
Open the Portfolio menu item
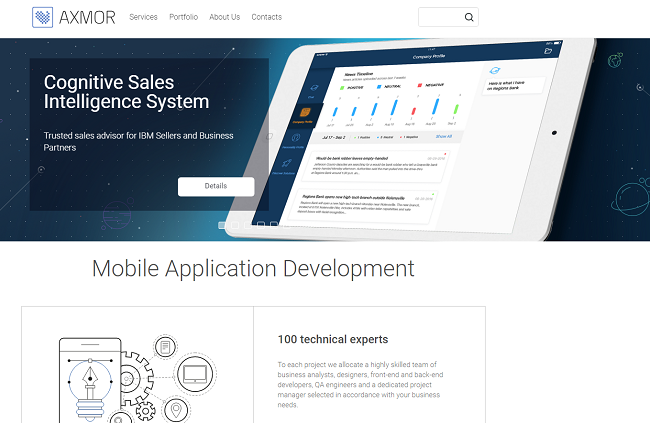pos(183,17)
